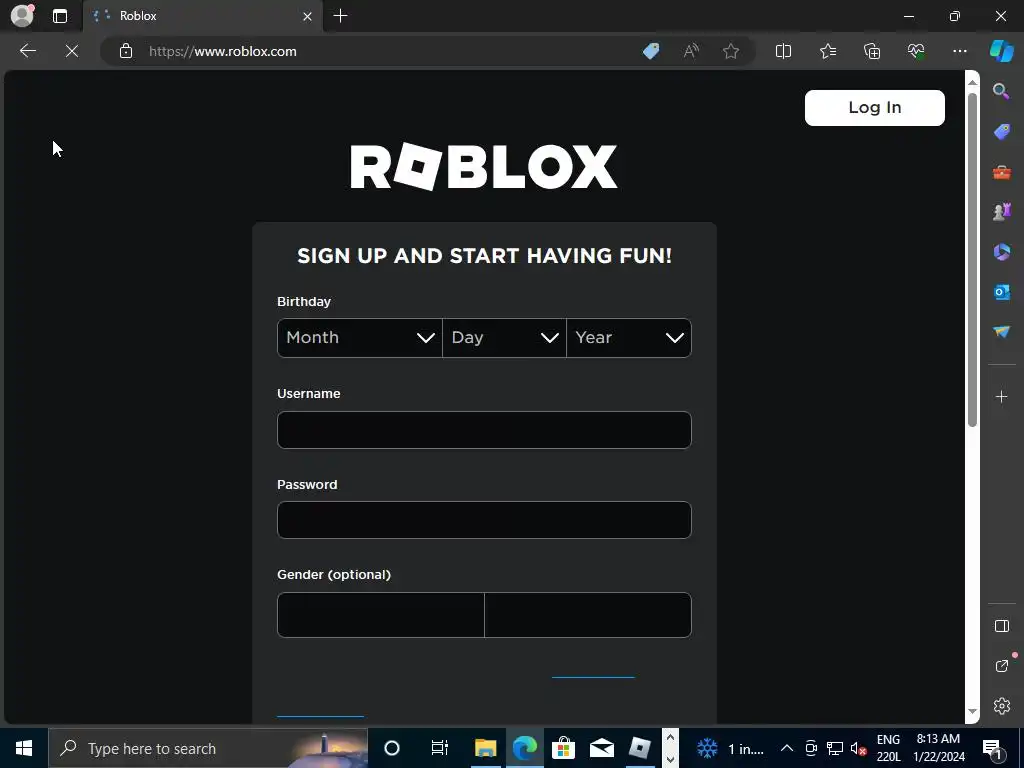
Task: Stop loading the page
Action: pos(72,51)
